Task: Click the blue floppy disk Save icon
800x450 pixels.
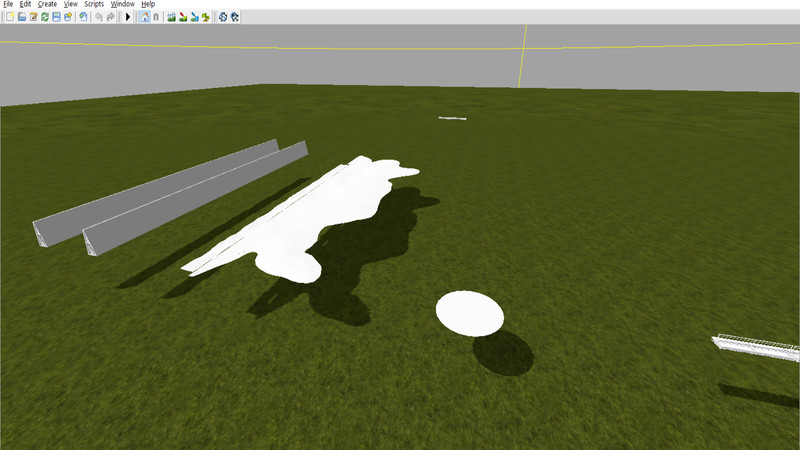Action: (x=56, y=17)
